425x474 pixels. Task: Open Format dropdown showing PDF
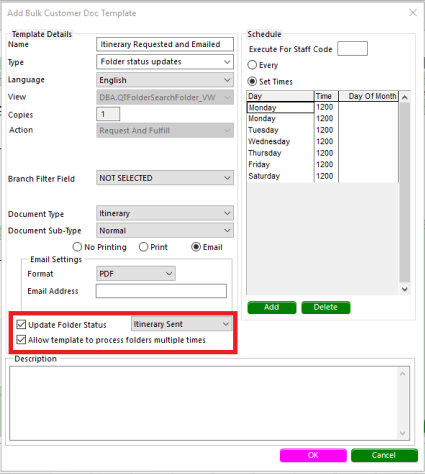(x=136, y=274)
